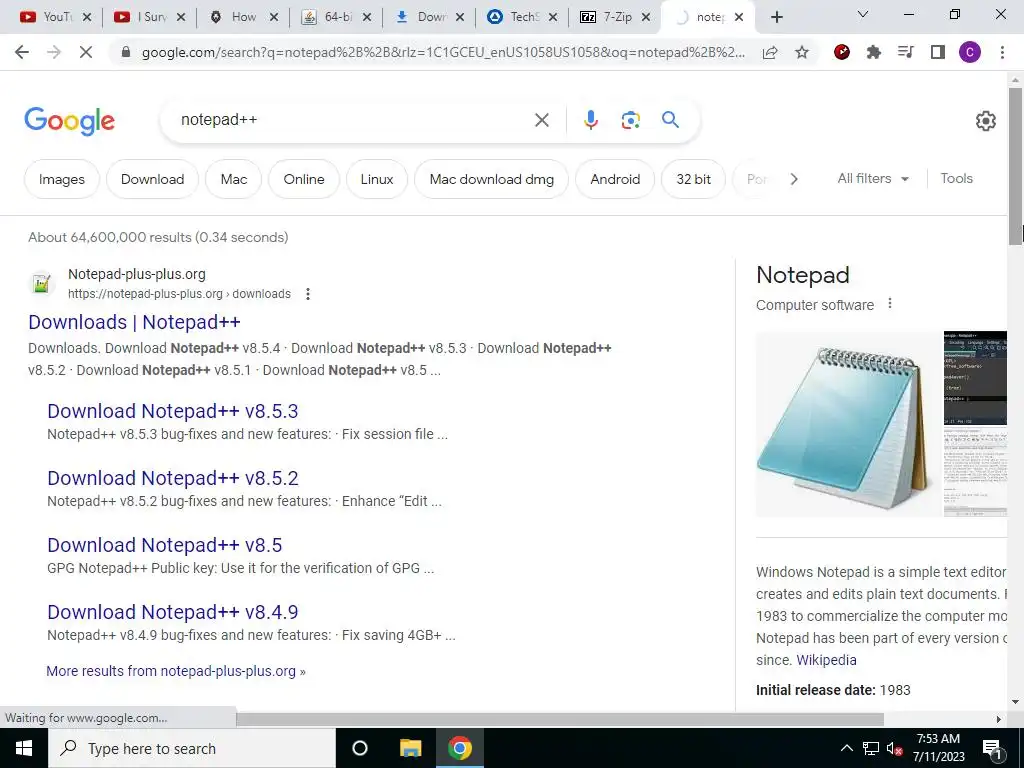1024x768 pixels.
Task: Share this page from the address bar
Action: (x=770, y=52)
